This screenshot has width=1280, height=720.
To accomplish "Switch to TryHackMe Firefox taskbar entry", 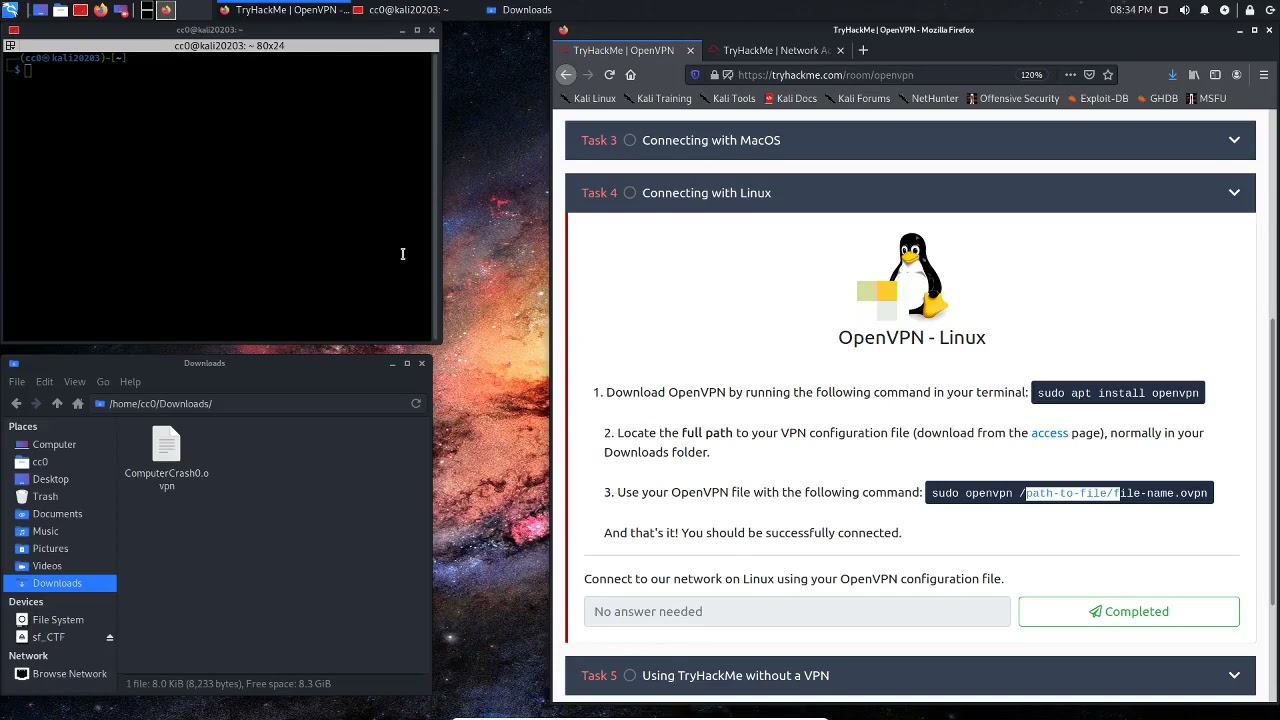I will coord(283,10).
